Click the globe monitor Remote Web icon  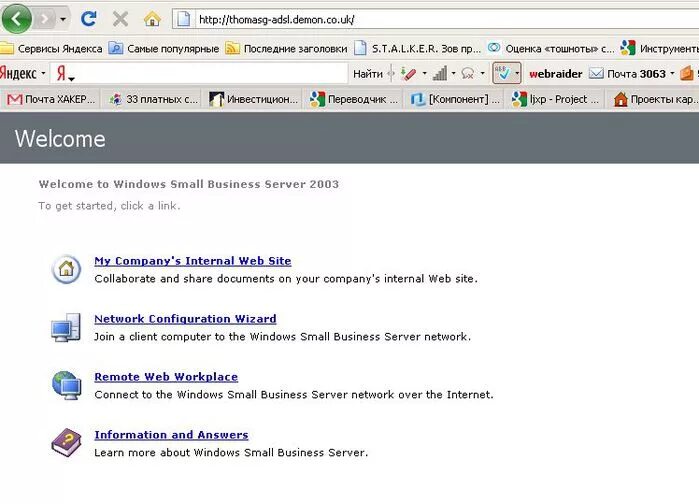67,385
